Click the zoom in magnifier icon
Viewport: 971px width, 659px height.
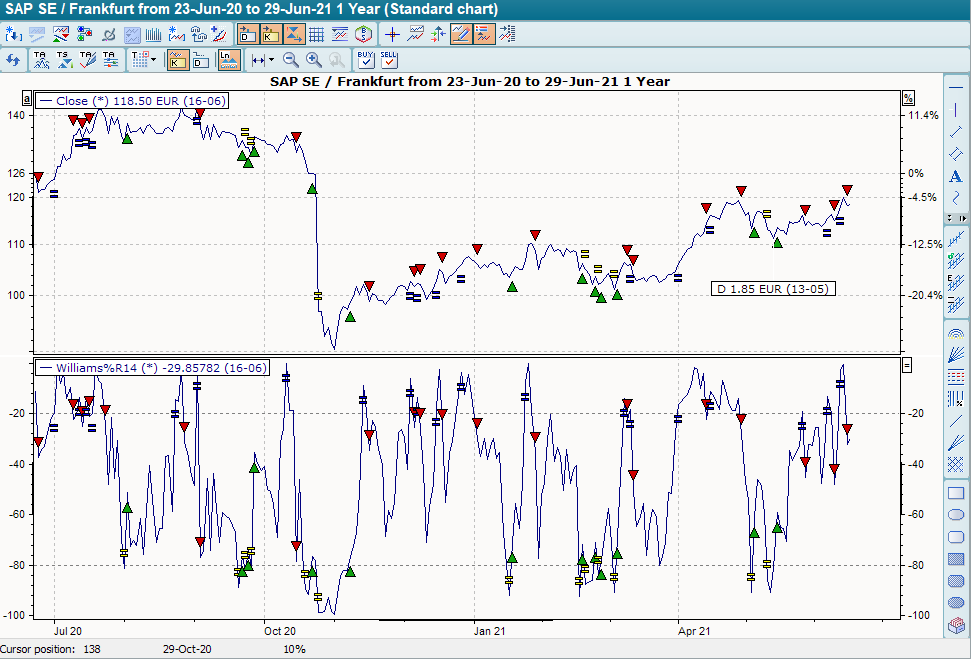pyautogui.click(x=314, y=60)
